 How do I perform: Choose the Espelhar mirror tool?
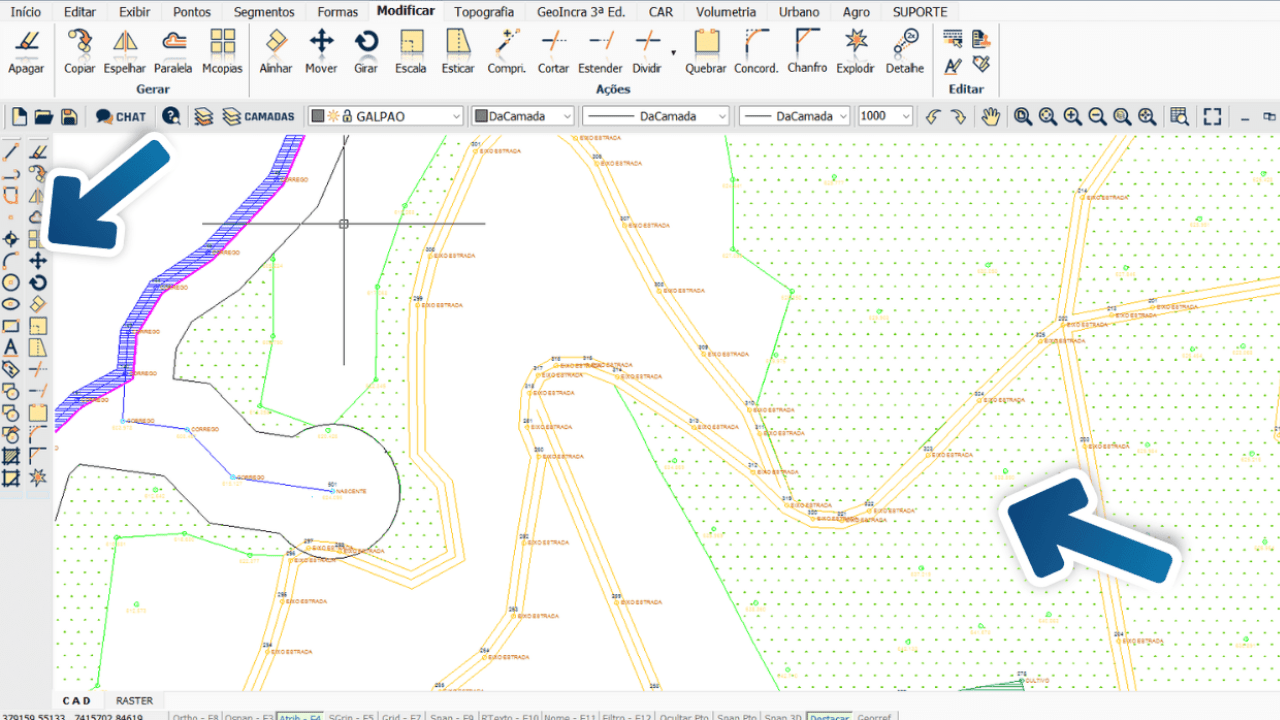tap(125, 51)
